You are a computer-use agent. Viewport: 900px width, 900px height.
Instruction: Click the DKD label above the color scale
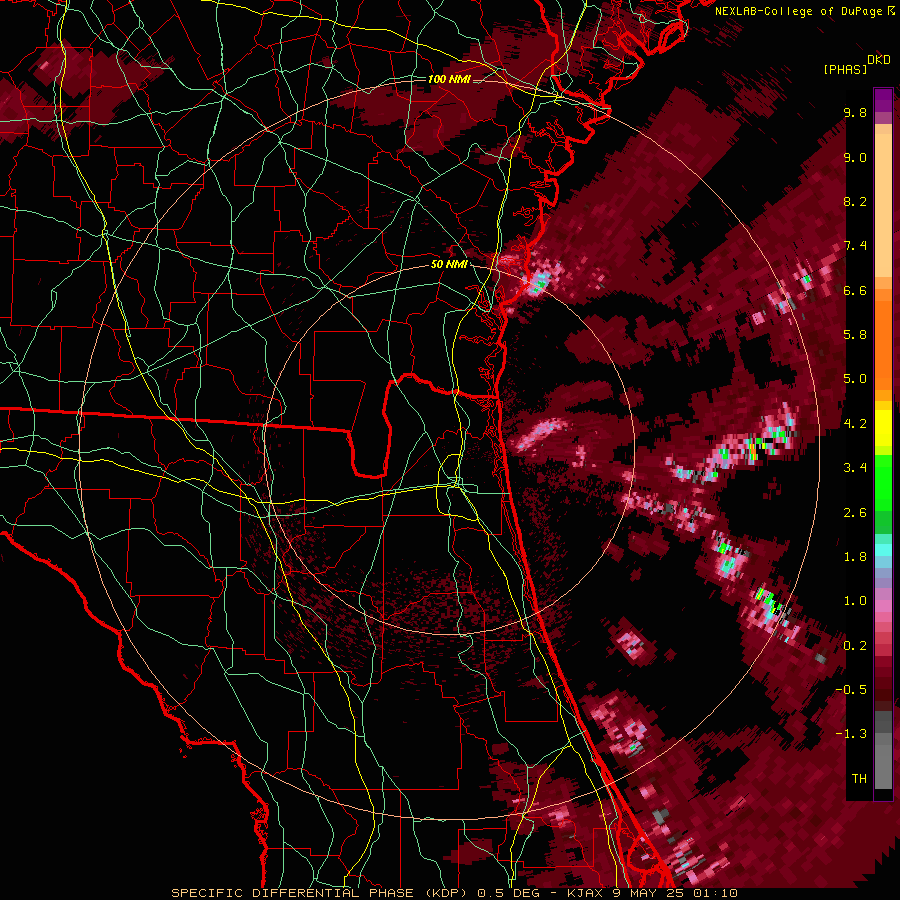(879, 60)
